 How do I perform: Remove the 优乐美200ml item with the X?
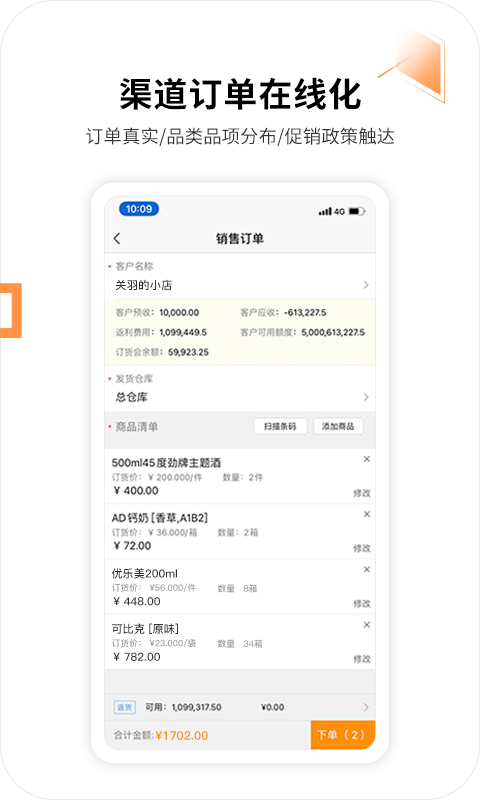(366, 569)
